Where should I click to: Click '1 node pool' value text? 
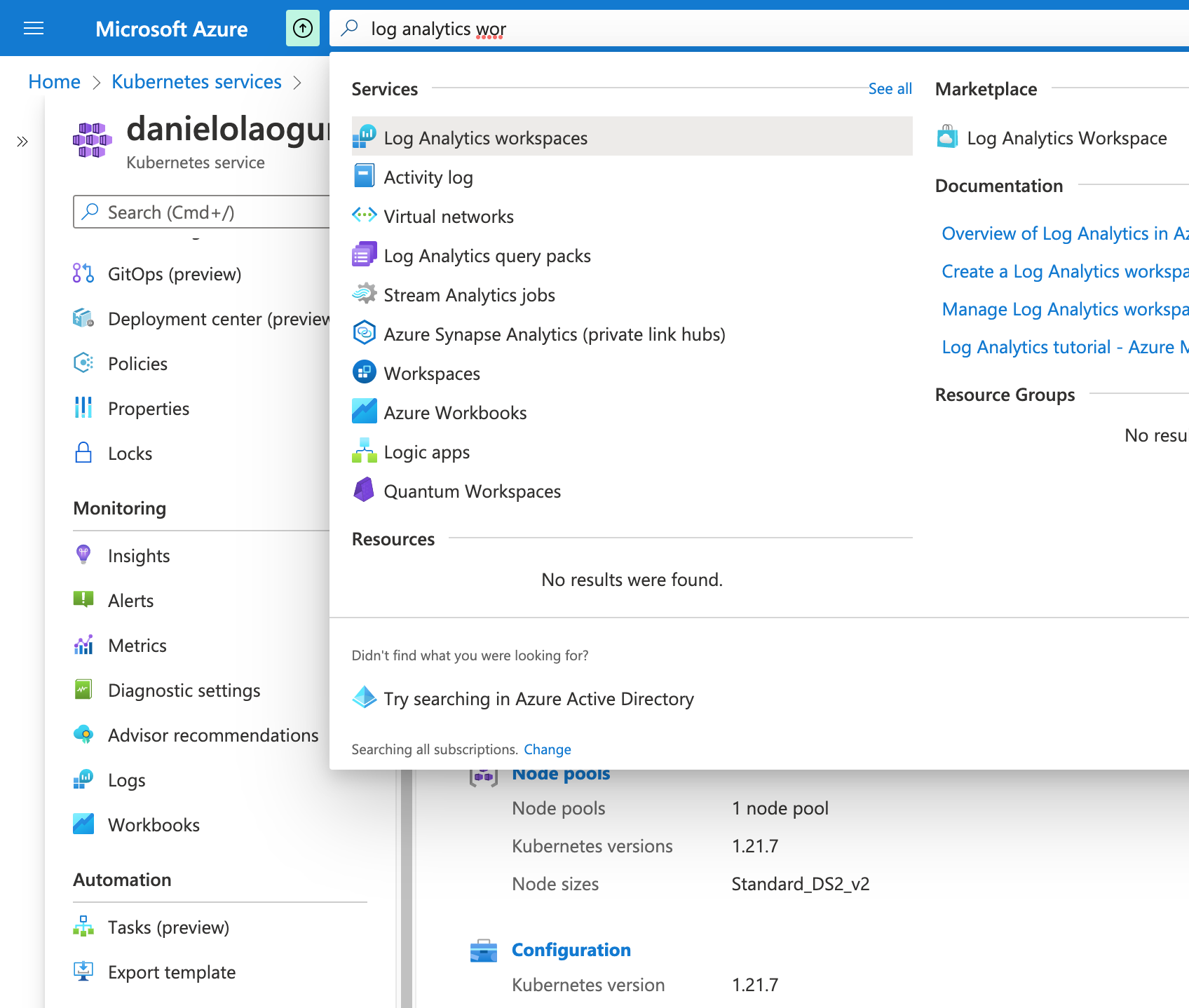(780, 808)
